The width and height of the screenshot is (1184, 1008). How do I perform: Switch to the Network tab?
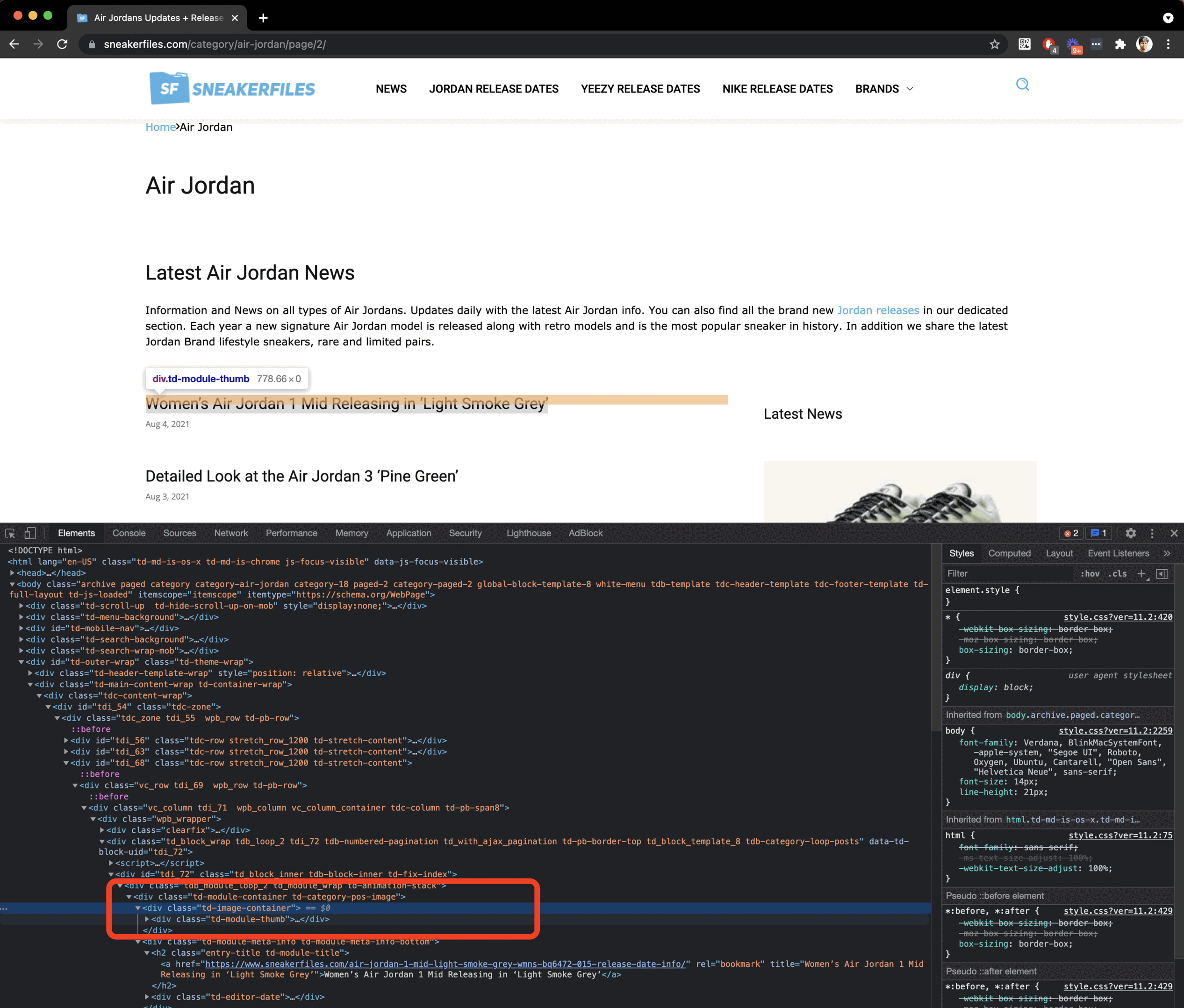(231, 533)
